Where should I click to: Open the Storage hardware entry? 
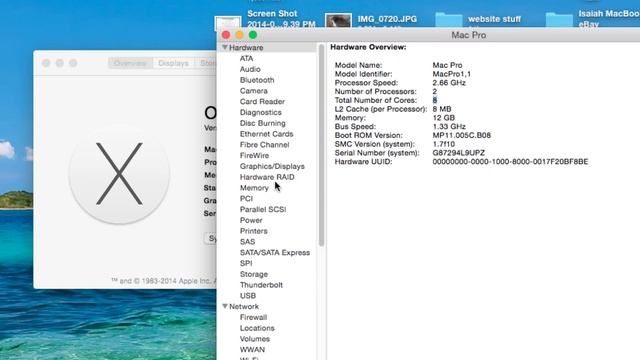(x=254, y=274)
